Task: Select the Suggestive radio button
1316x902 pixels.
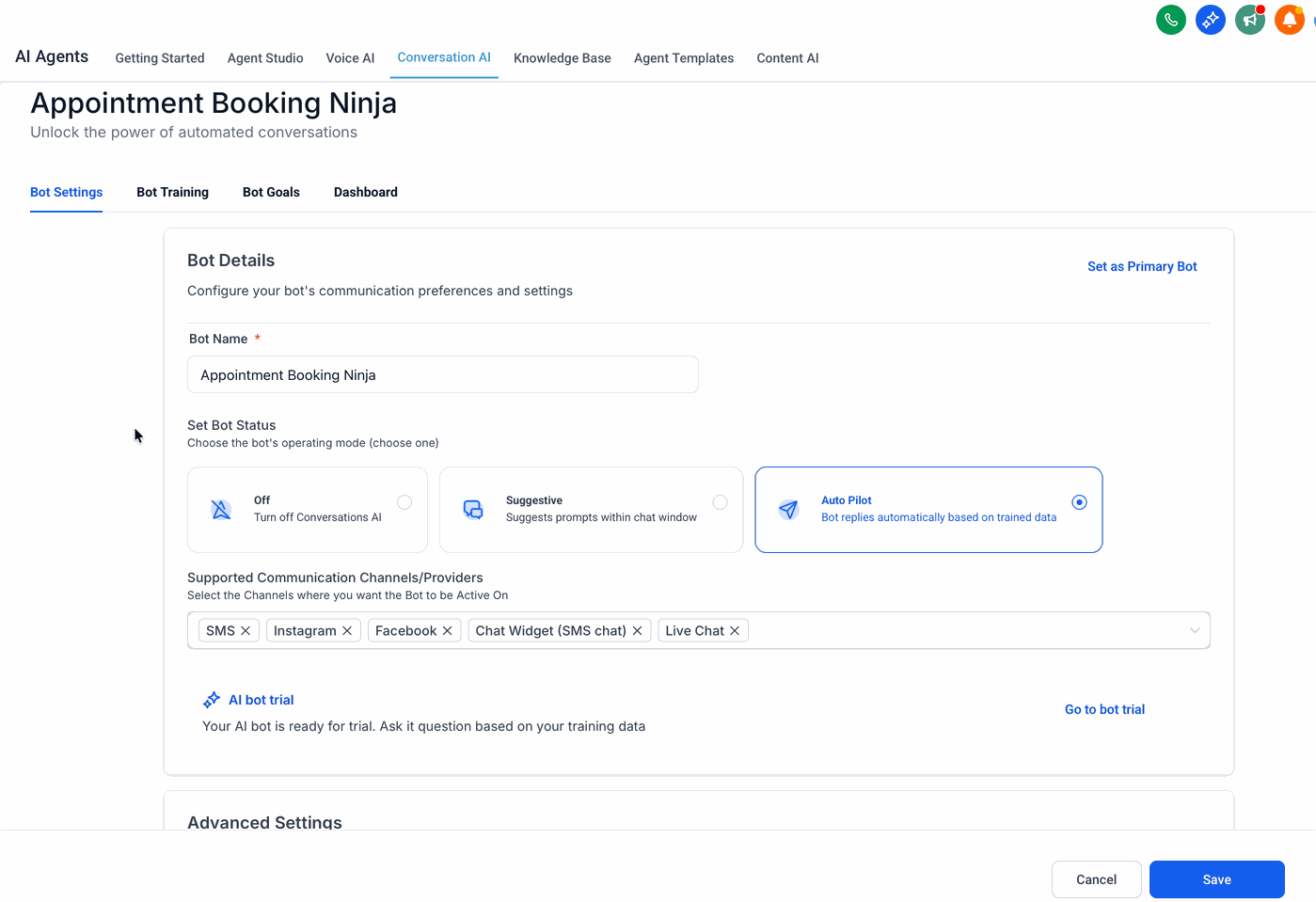Action: (720, 502)
